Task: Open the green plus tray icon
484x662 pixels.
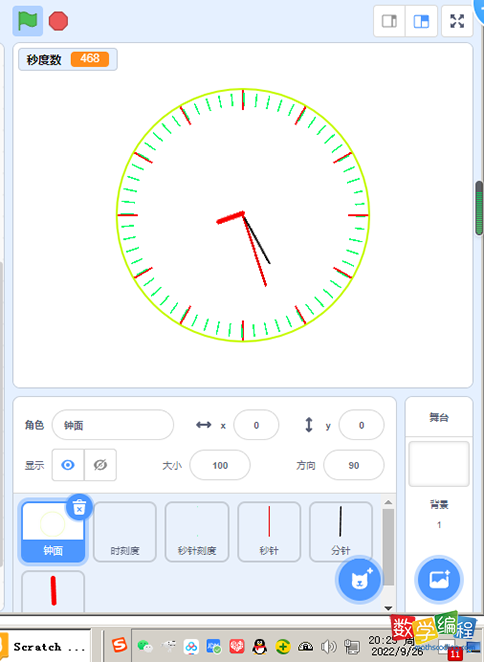Action: [x=283, y=646]
